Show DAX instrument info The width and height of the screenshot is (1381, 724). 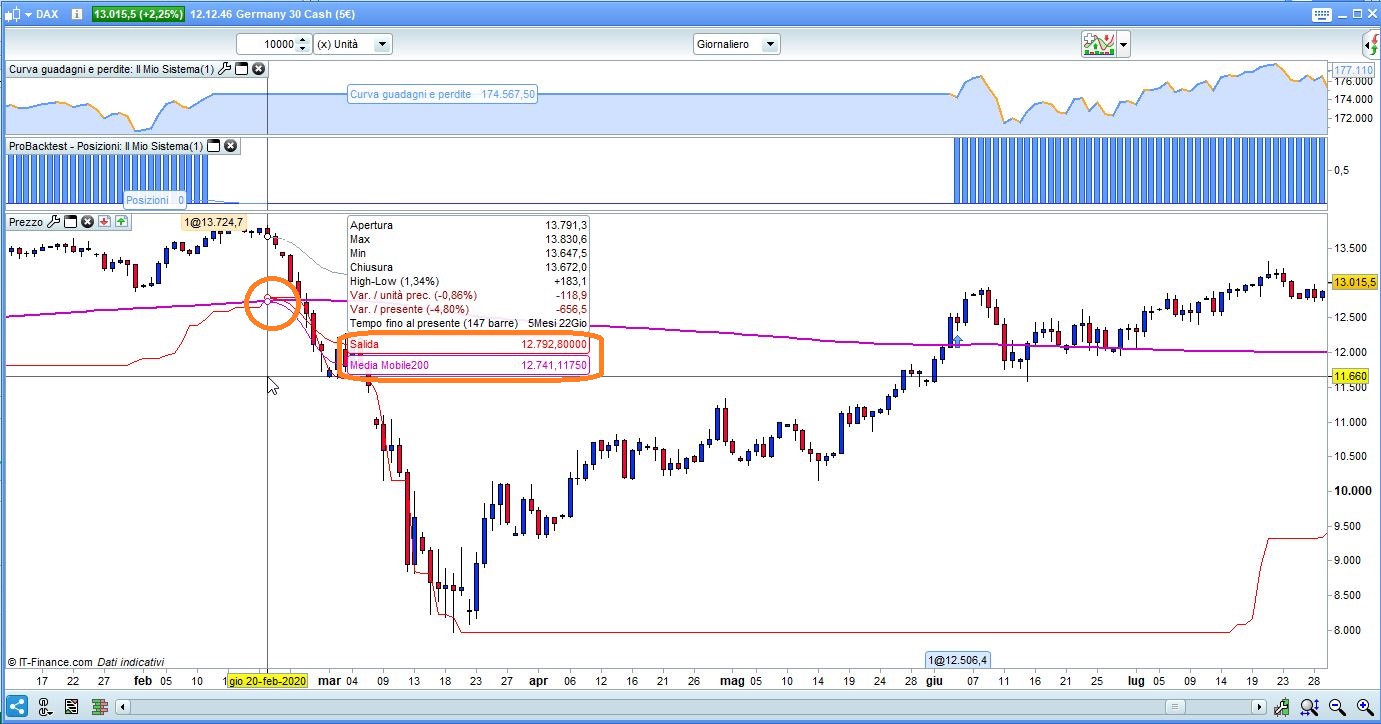[x=77, y=15]
